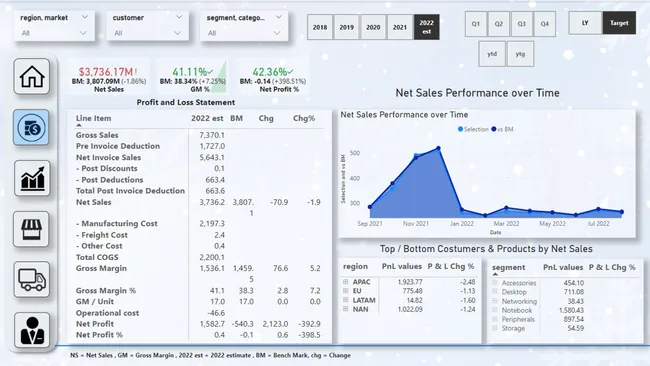This screenshot has height=366, width=650.
Task: Select fiscal year 2021
Action: point(400,27)
